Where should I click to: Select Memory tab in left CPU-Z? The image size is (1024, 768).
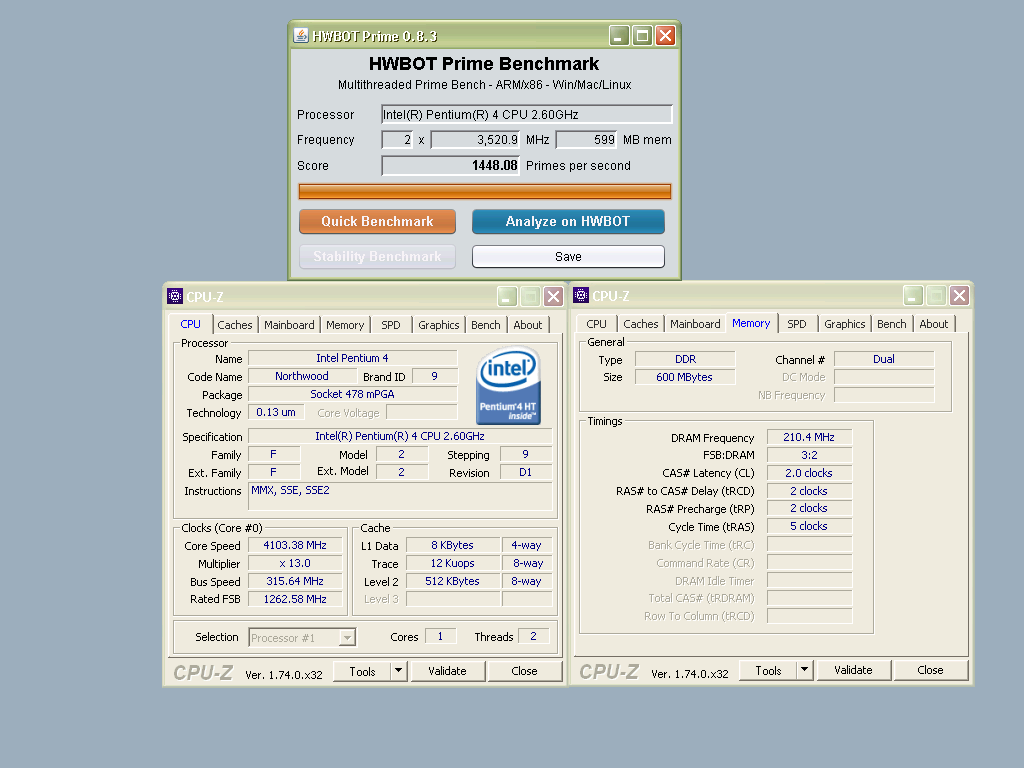click(345, 325)
